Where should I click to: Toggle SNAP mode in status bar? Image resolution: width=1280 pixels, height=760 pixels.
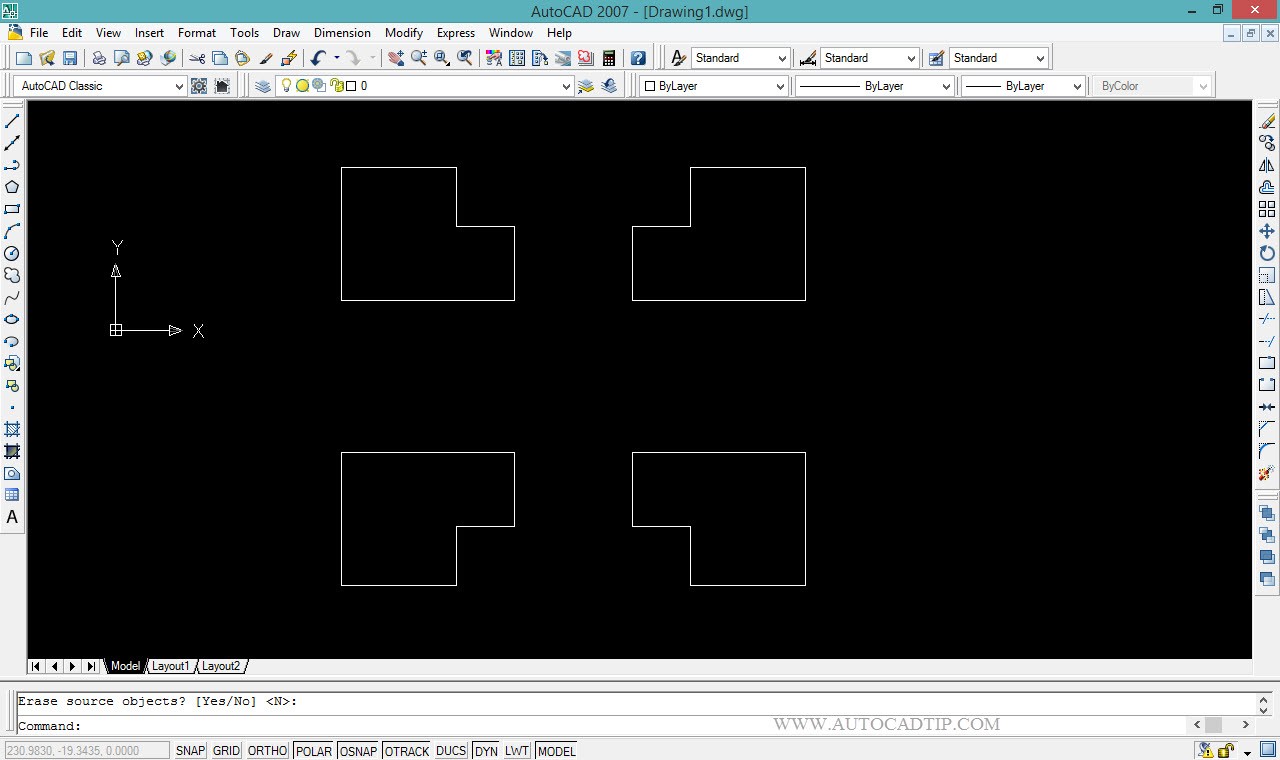[190, 751]
